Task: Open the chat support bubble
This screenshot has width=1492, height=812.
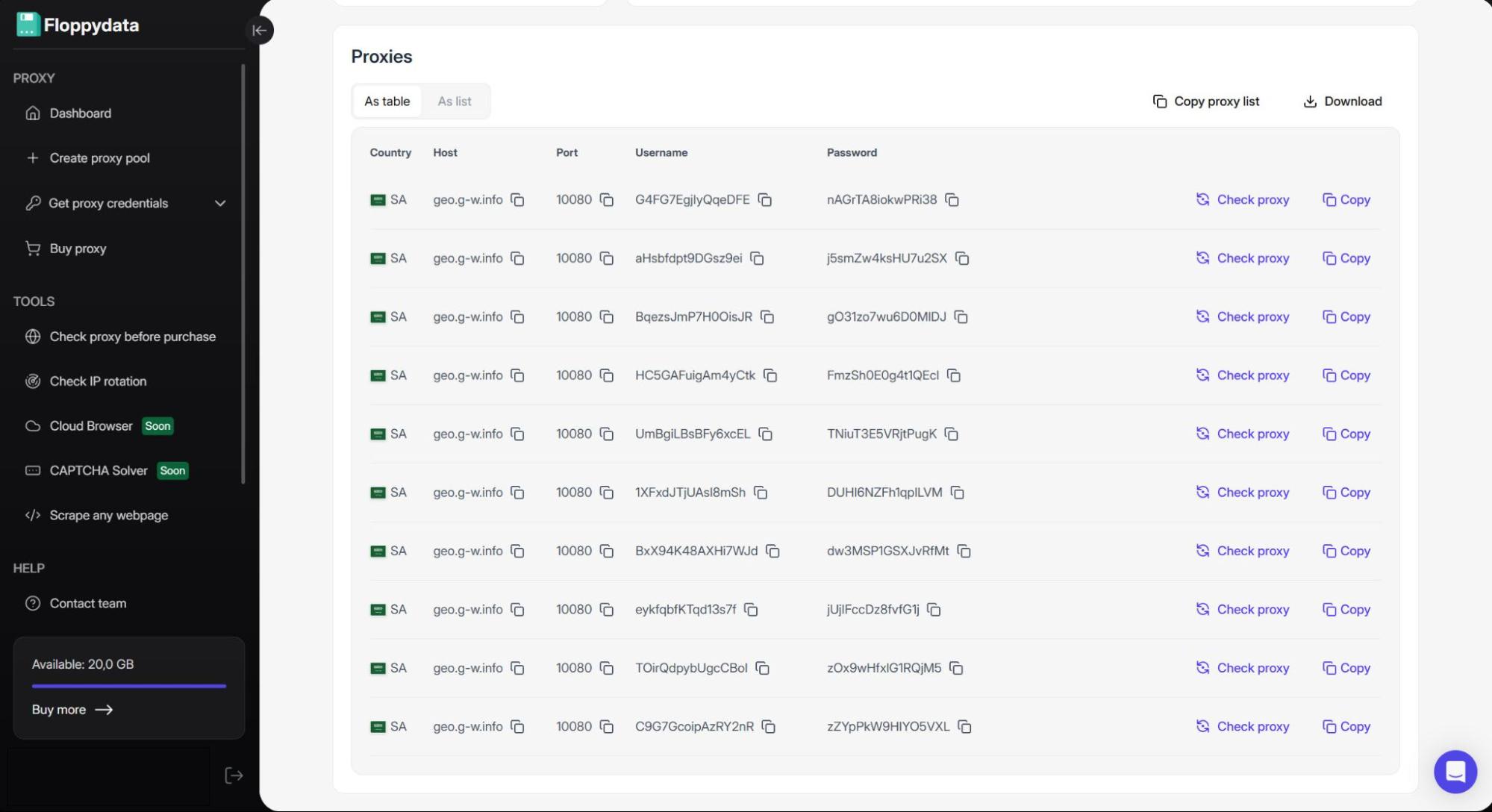Action: (1455, 772)
